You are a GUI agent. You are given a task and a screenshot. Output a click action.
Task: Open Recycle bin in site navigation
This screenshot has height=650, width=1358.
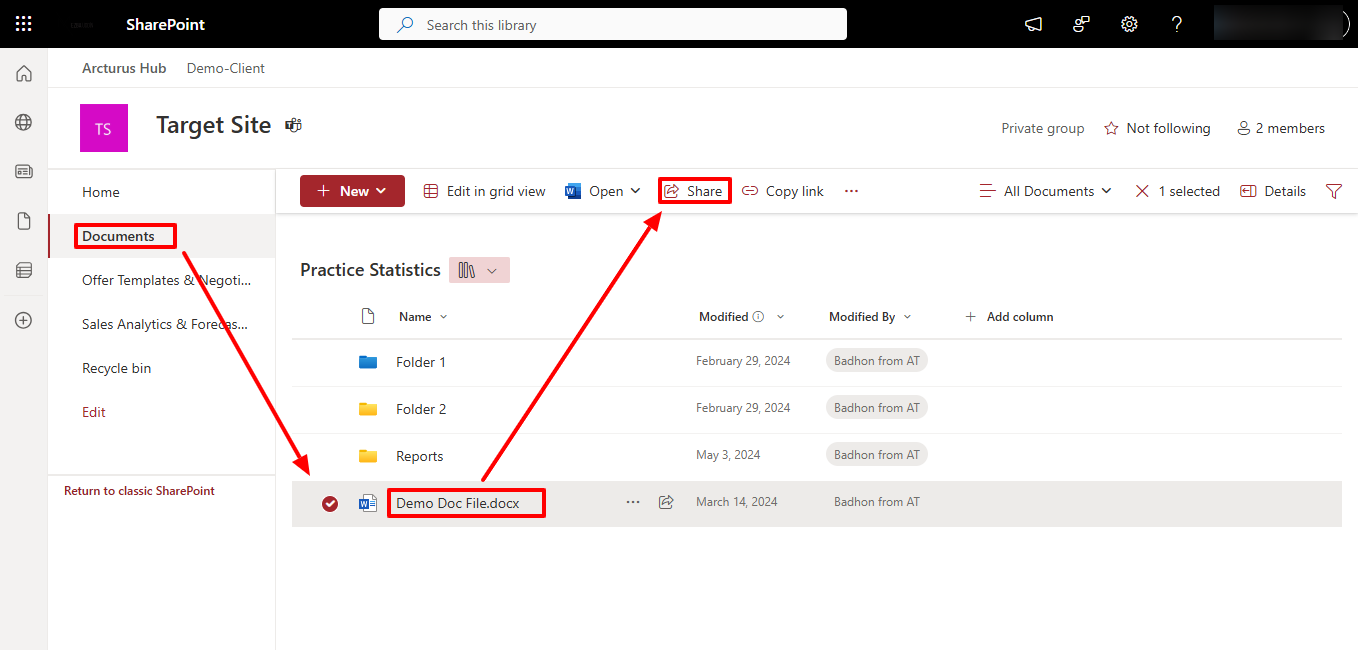(117, 368)
